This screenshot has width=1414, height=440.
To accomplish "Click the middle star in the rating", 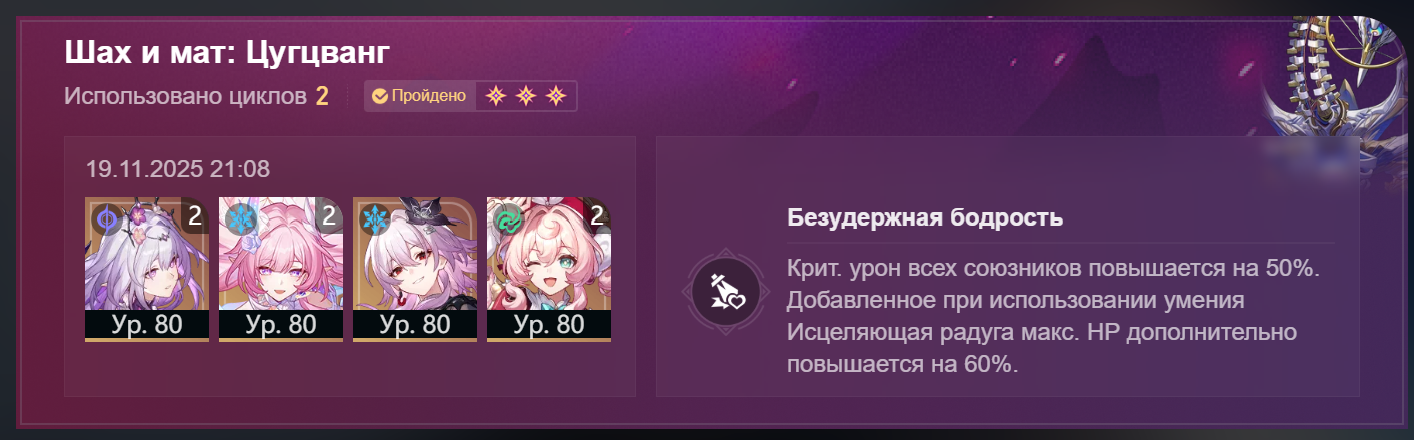I will [526, 97].
